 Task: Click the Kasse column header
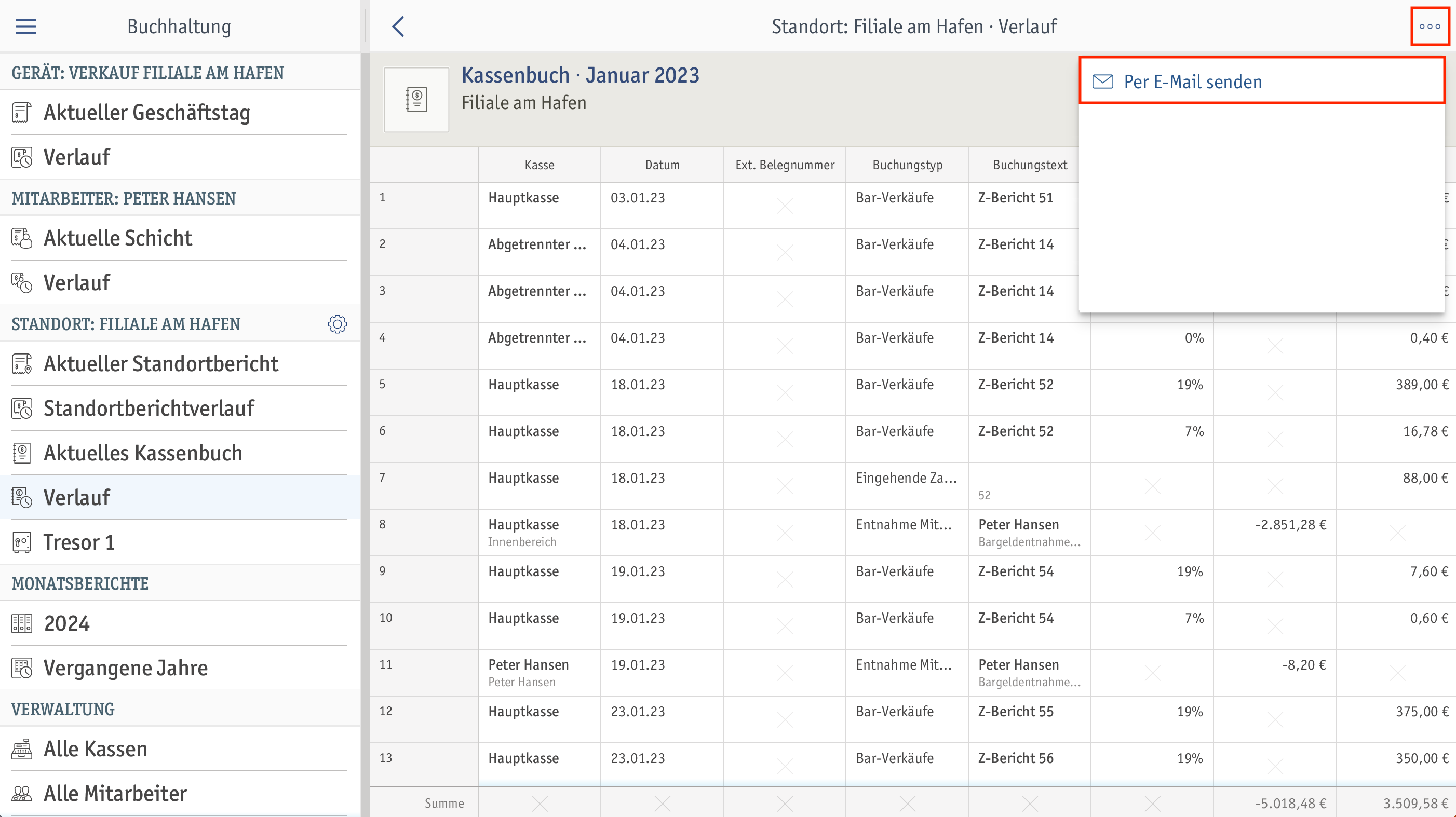[x=539, y=165]
